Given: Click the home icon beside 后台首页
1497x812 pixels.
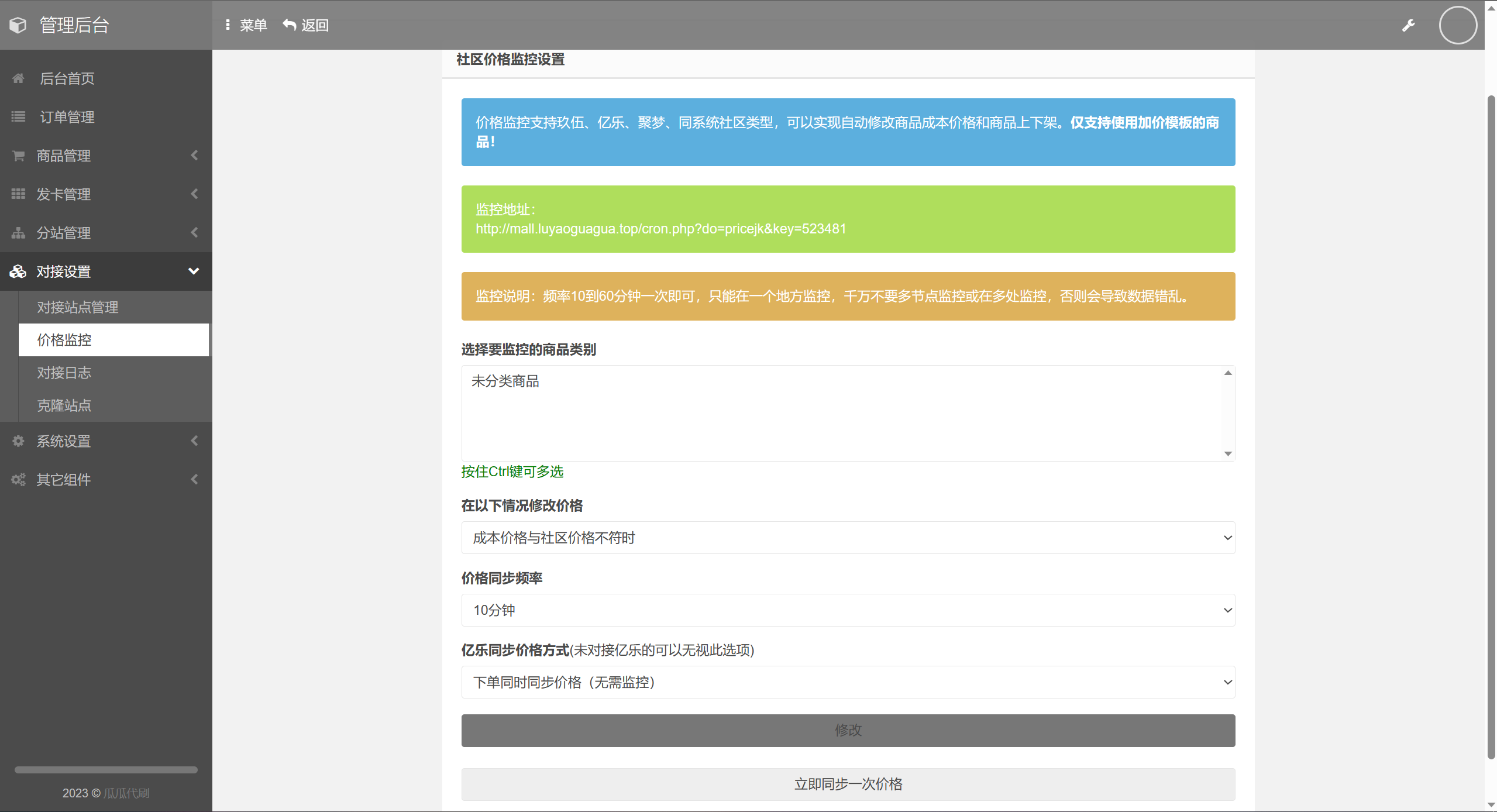Looking at the screenshot, I should [x=18, y=78].
